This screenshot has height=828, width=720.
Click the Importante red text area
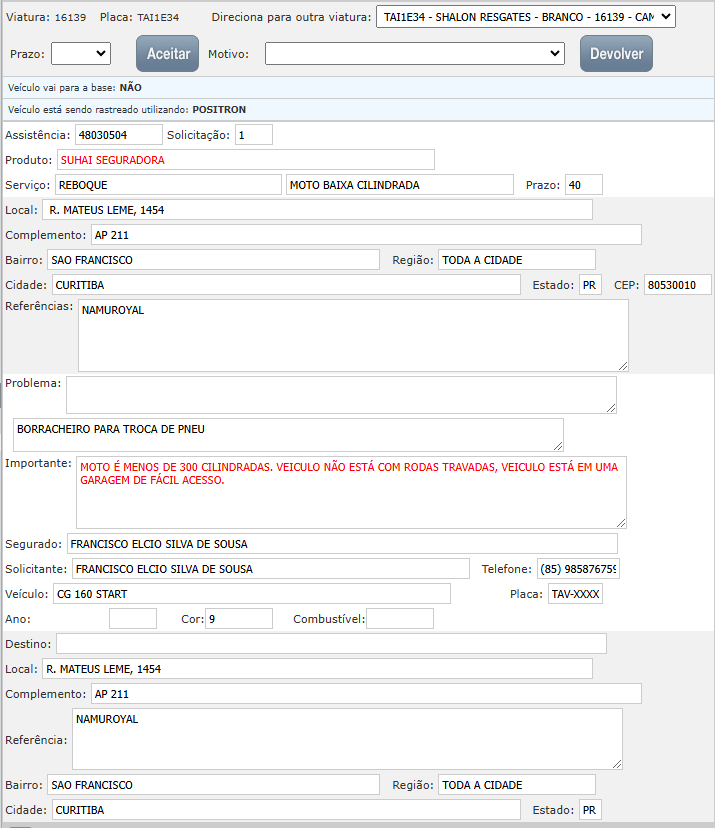click(x=351, y=492)
